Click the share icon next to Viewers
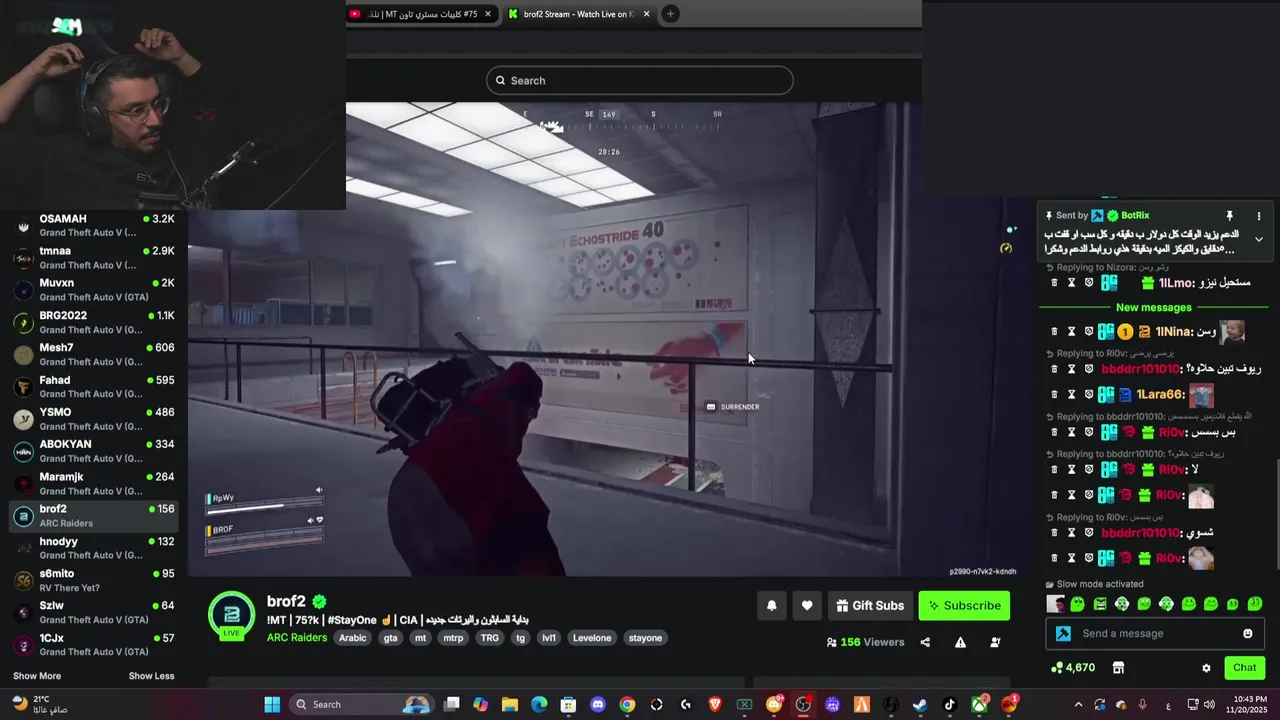This screenshot has width=1280, height=720. pyautogui.click(x=925, y=642)
